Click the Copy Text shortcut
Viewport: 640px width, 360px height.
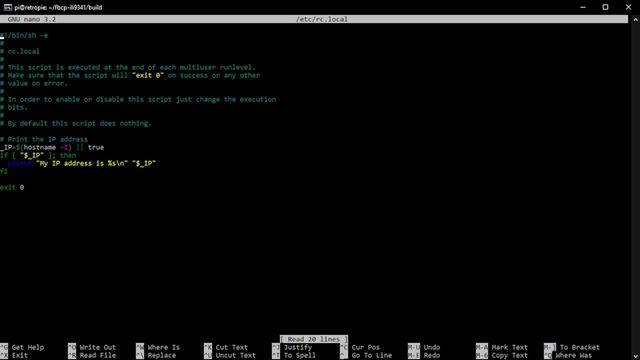[502, 356]
